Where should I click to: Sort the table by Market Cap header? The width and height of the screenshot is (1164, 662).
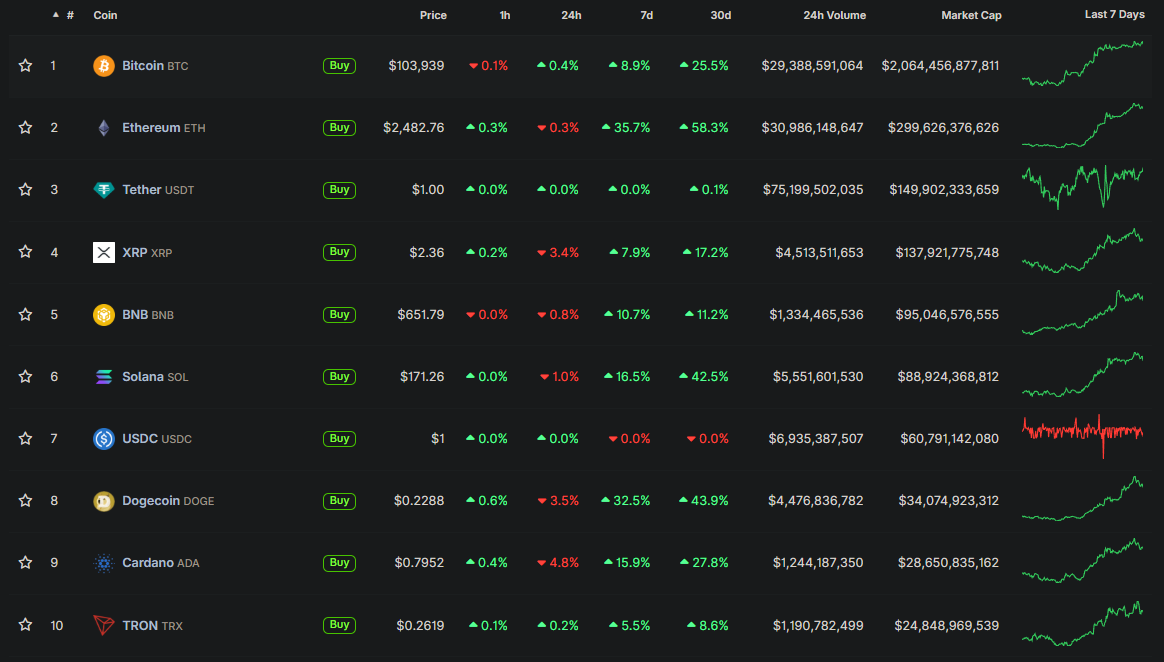(970, 16)
